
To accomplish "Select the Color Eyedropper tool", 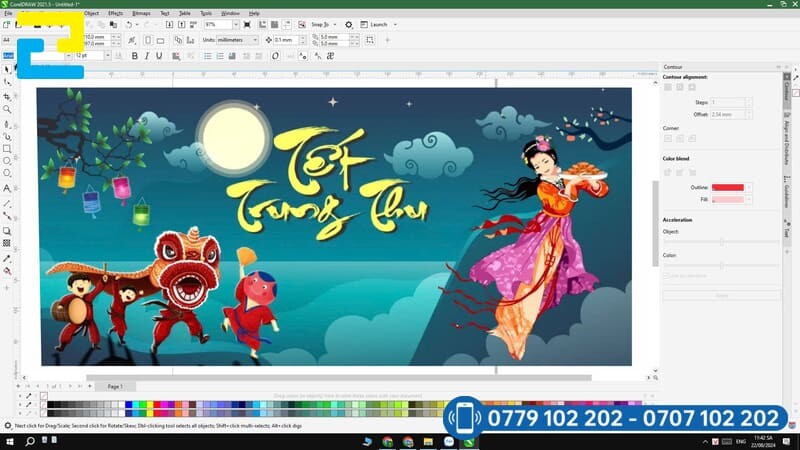I will click(x=7, y=259).
